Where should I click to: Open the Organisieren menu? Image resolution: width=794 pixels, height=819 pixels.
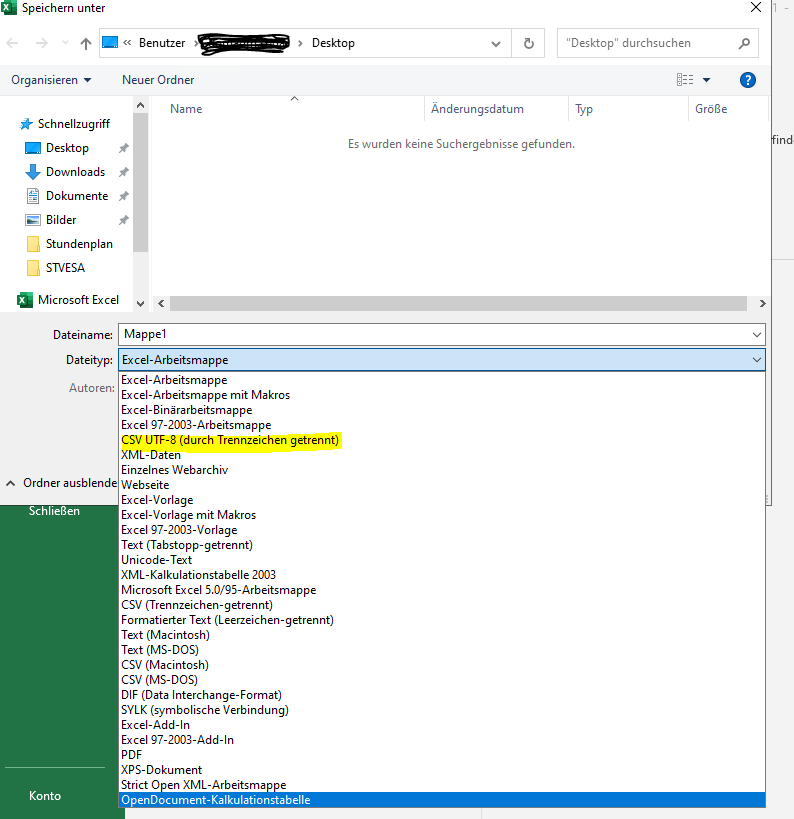(51, 80)
